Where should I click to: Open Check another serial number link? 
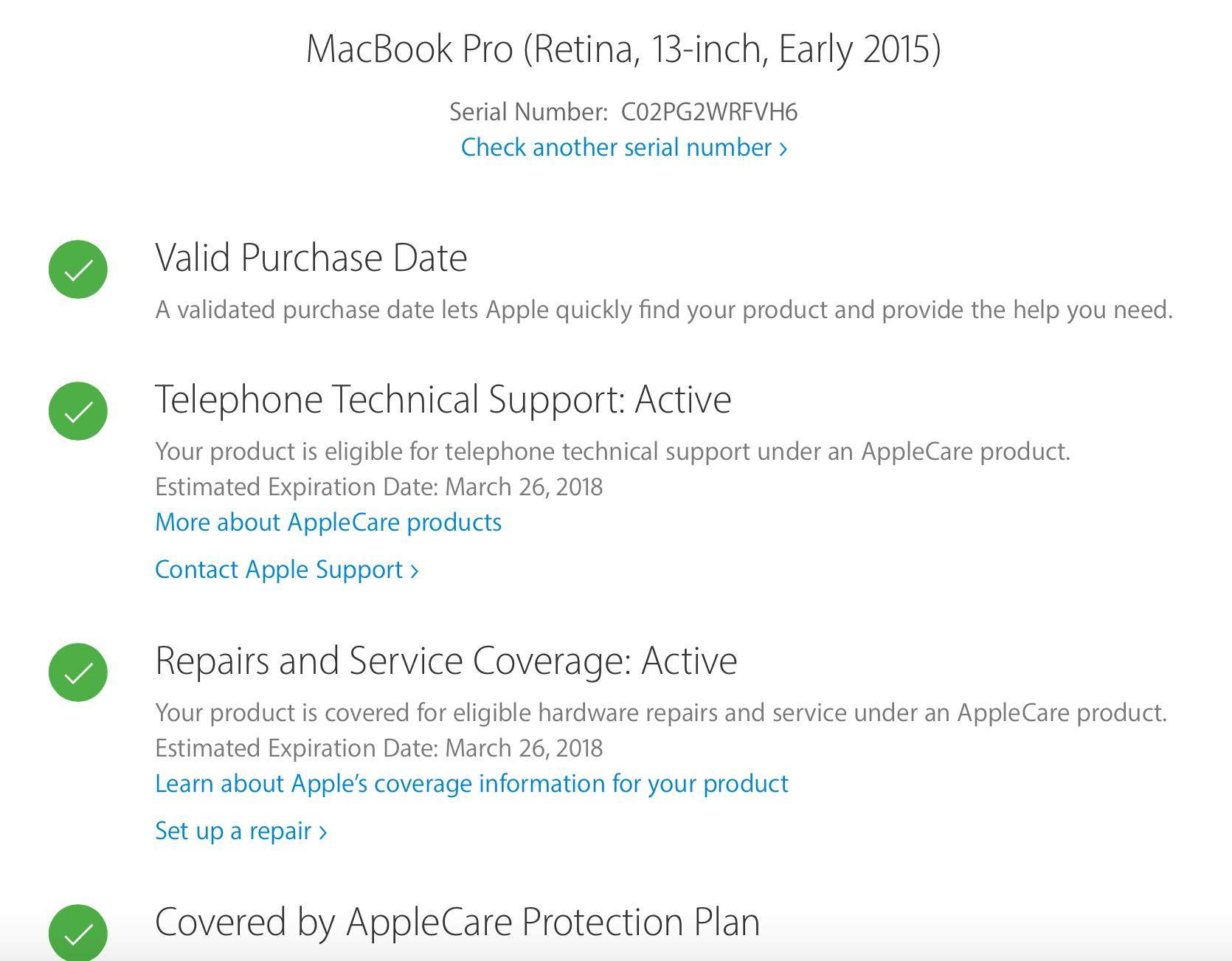tap(624, 148)
